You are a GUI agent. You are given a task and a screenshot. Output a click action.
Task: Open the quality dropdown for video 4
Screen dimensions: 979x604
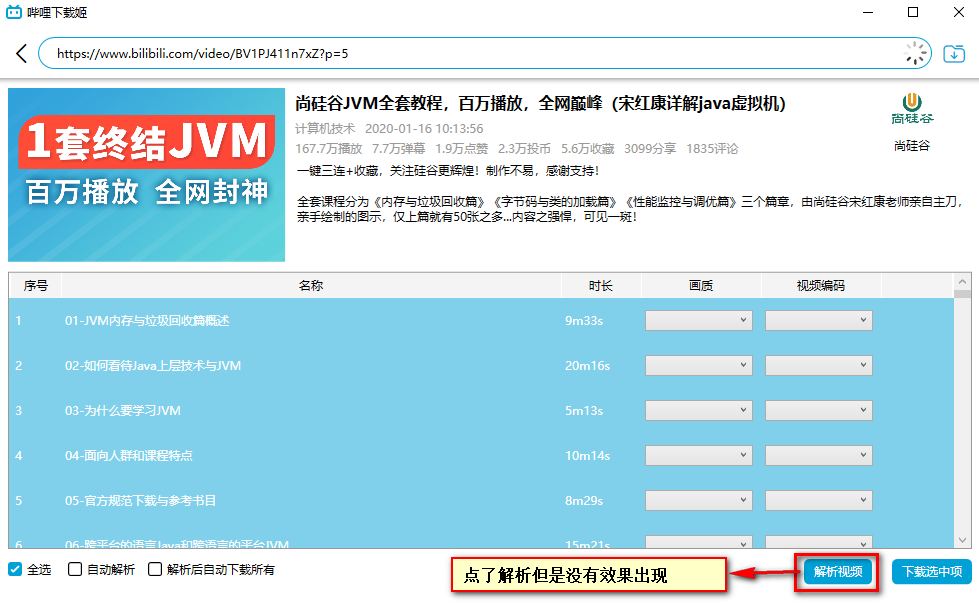tap(698, 455)
